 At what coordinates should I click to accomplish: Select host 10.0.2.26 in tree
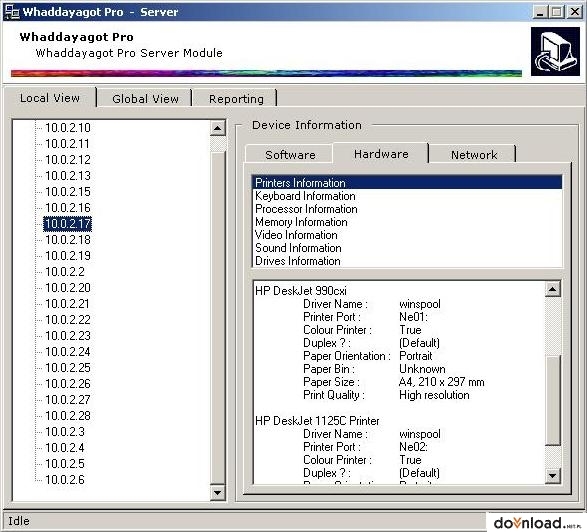pos(68,384)
